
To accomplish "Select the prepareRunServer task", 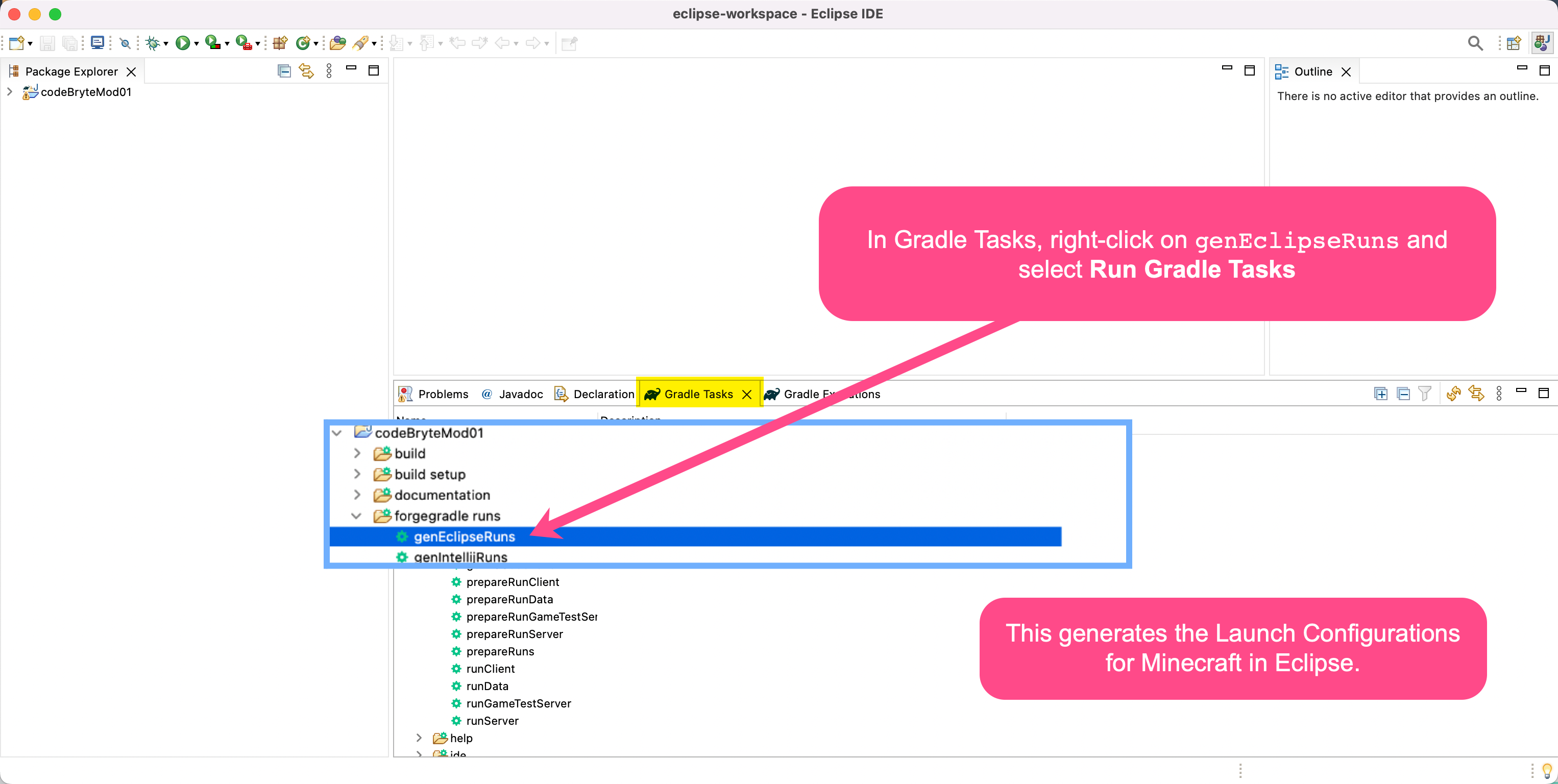I will (514, 634).
